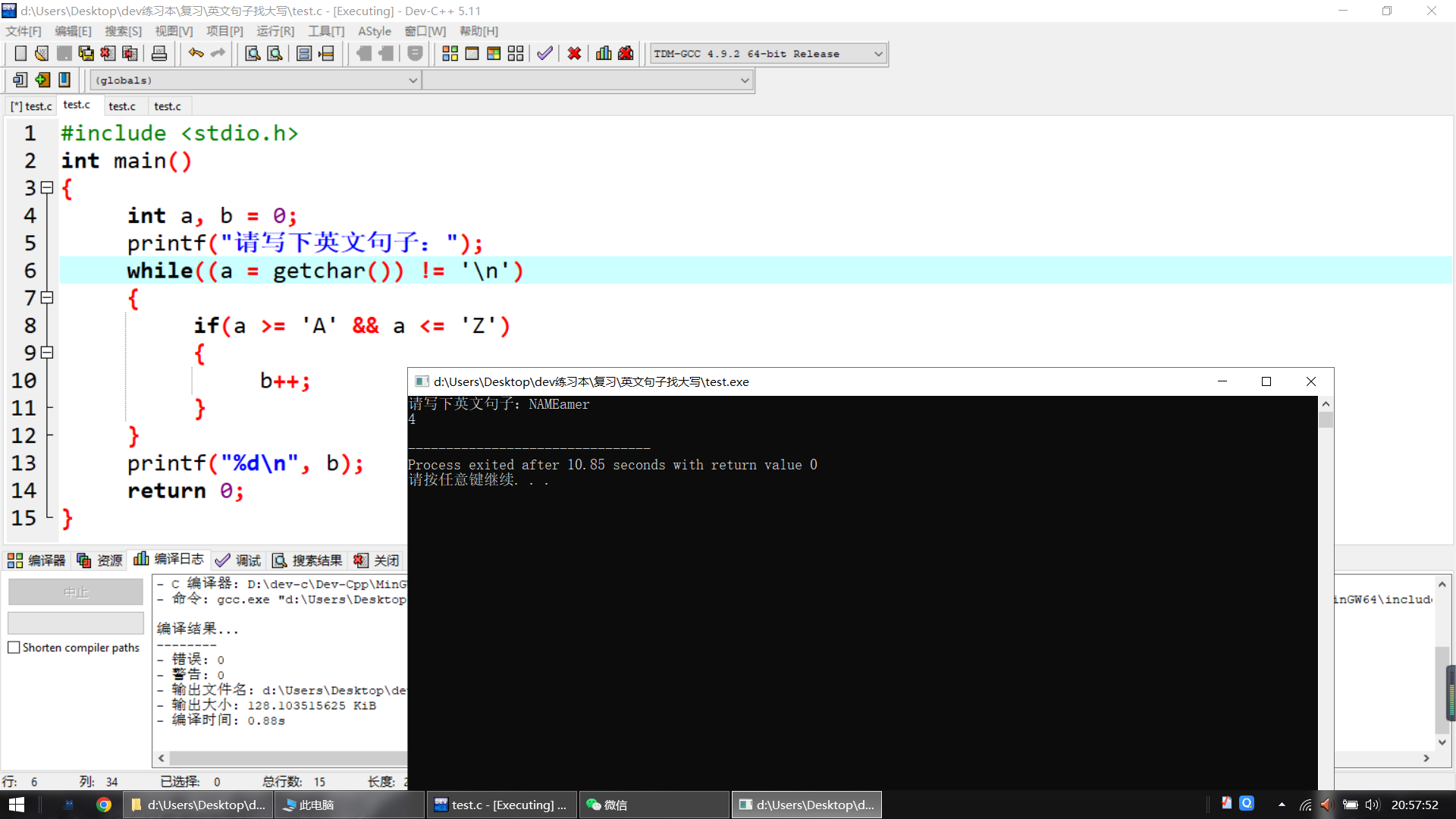The width and height of the screenshot is (1456, 819).
Task: Open the 编译器 bottom panel tab
Action: point(37,560)
